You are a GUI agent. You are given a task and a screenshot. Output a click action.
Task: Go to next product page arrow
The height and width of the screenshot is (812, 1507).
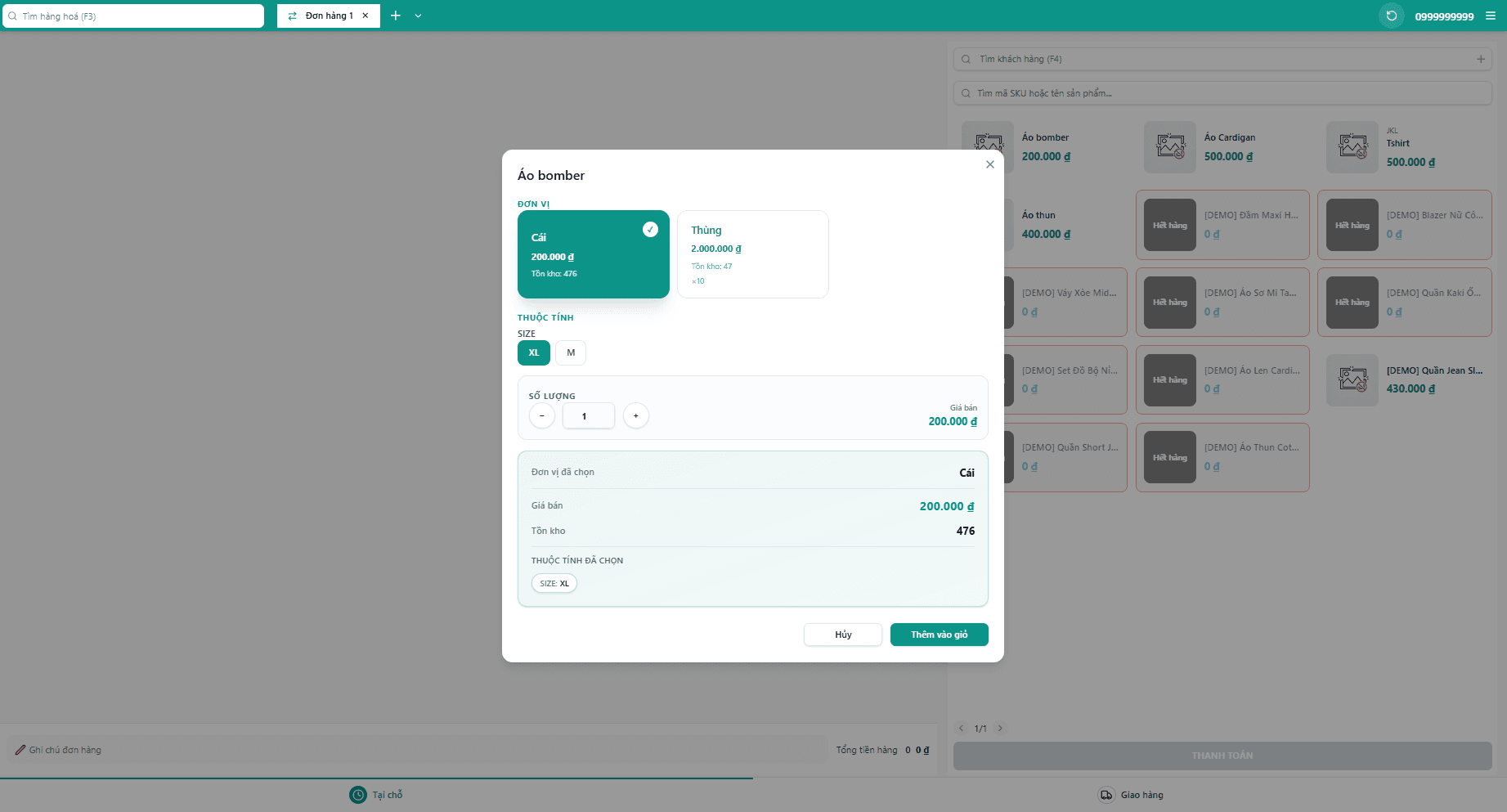(x=999, y=729)
